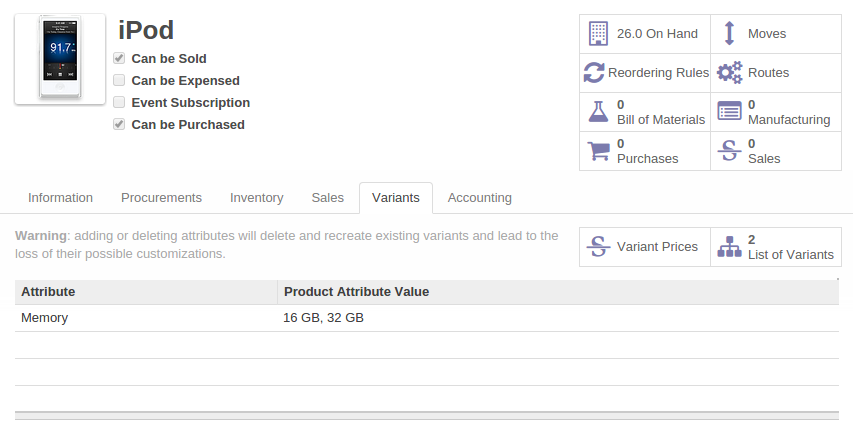
Task: Open Routes using the gears icon
Action: [730, 73]
